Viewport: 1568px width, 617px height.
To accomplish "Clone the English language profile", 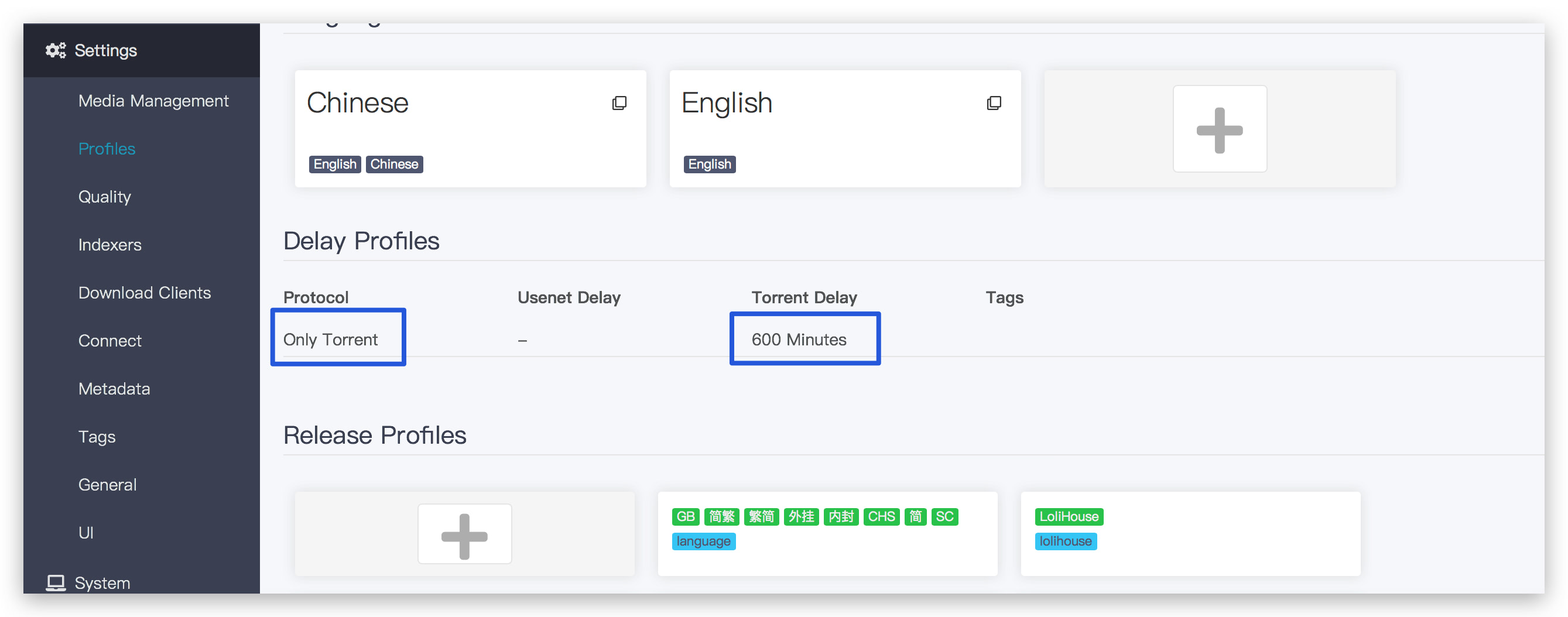I will point(994,103).
